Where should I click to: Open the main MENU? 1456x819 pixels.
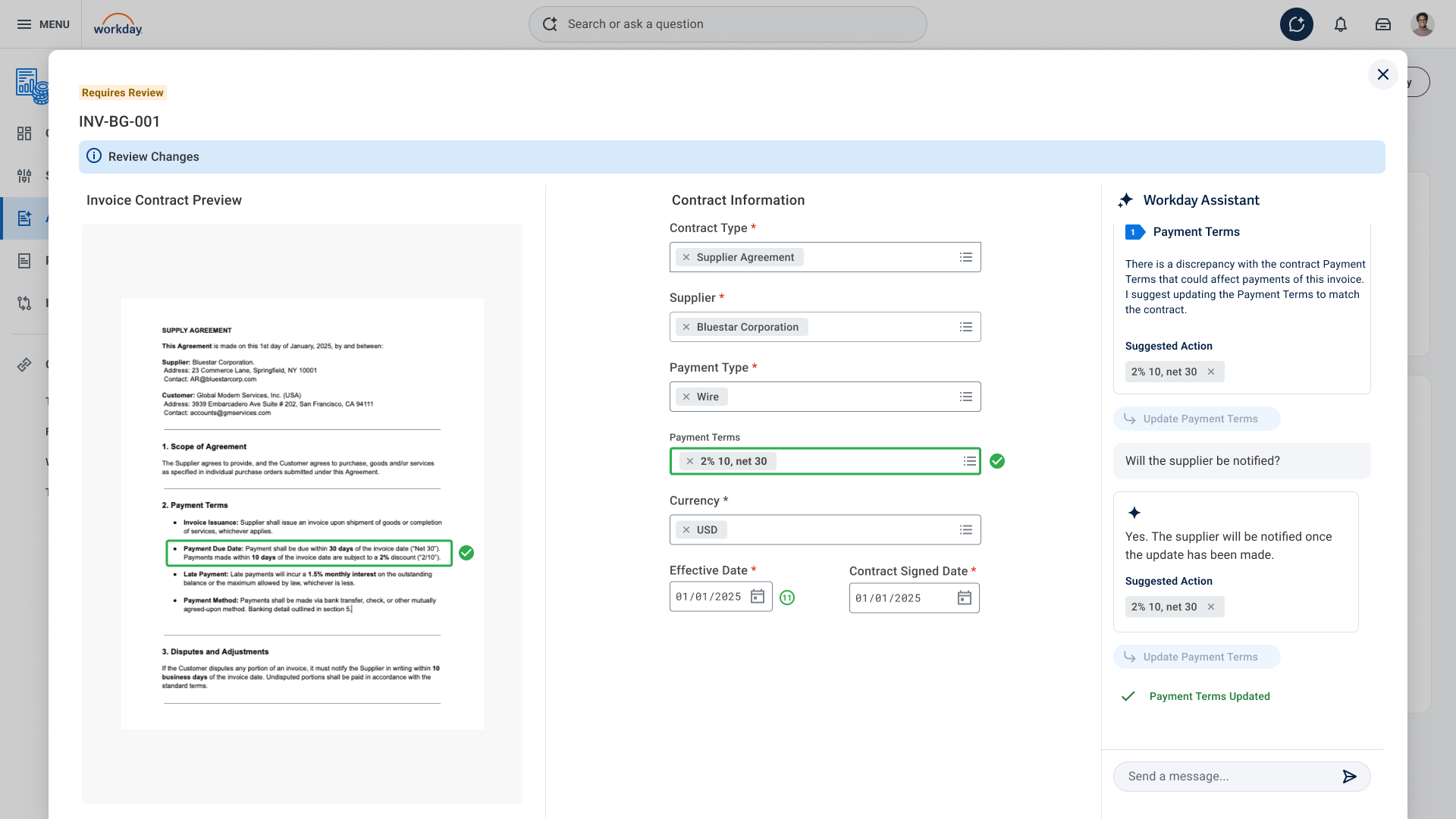click(43, 24)
